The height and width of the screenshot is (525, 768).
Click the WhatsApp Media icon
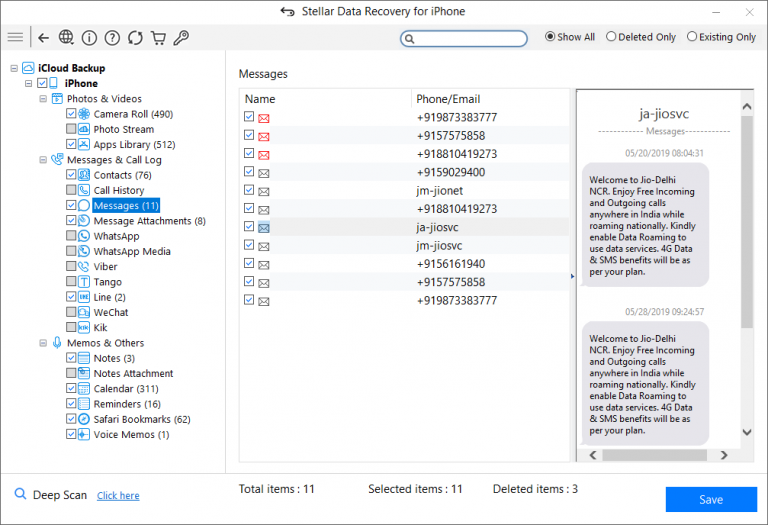(x=84, y=251)
